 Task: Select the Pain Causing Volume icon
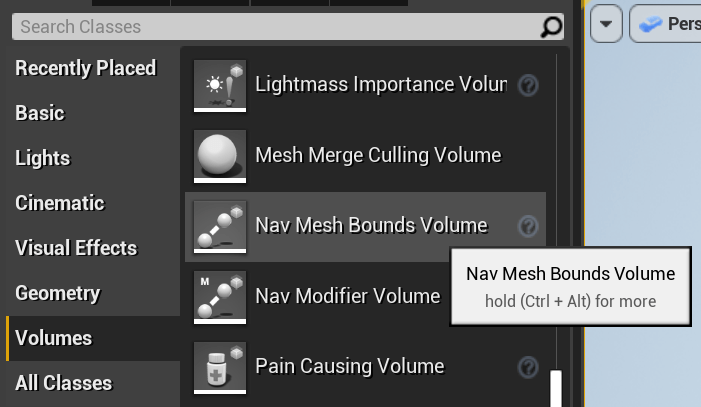pyautogui.click(x=220, y=368)
